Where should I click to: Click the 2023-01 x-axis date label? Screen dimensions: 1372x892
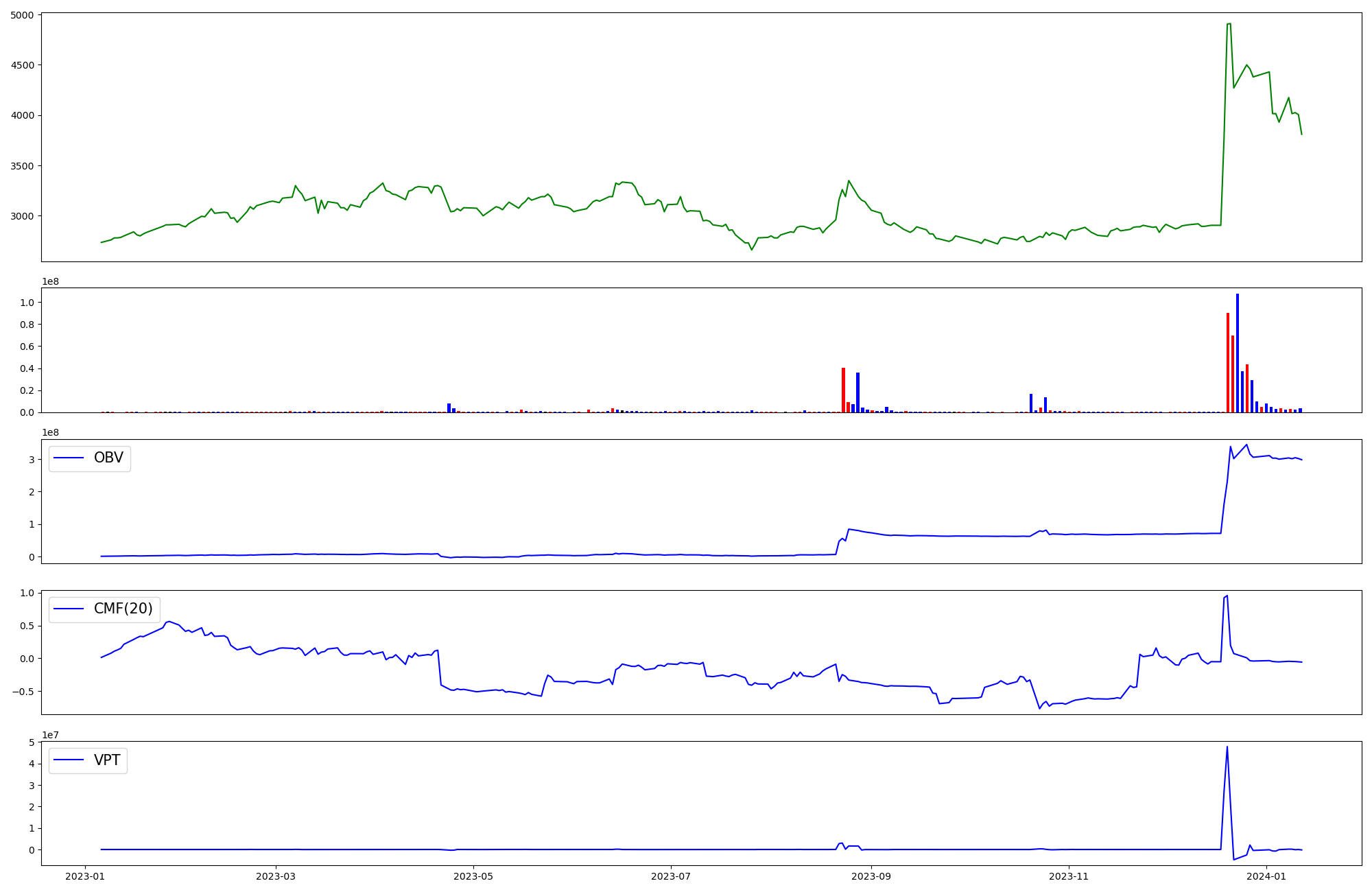coord(85,876)
